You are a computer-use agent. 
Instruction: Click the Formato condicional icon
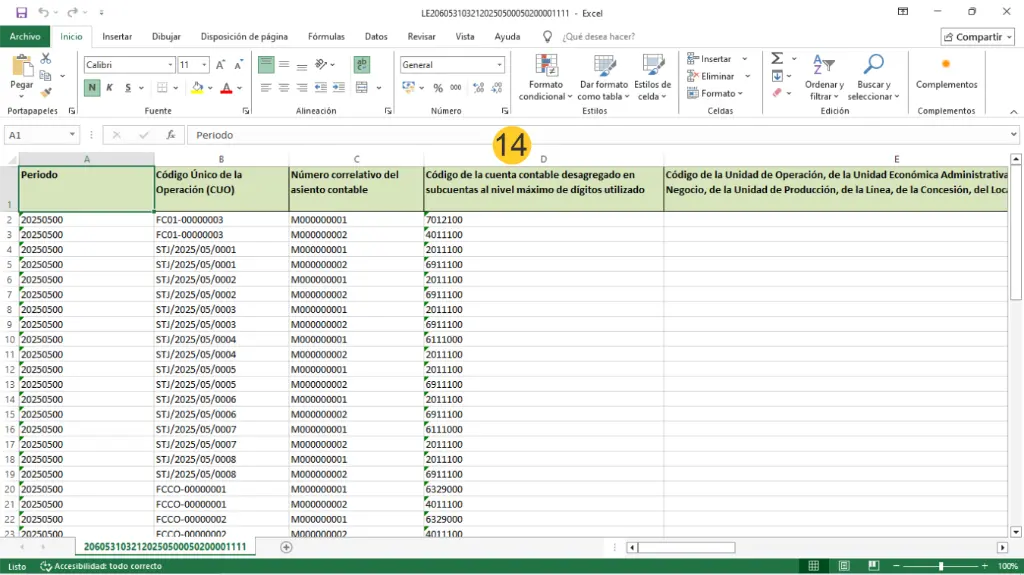(x=546, y=67)
